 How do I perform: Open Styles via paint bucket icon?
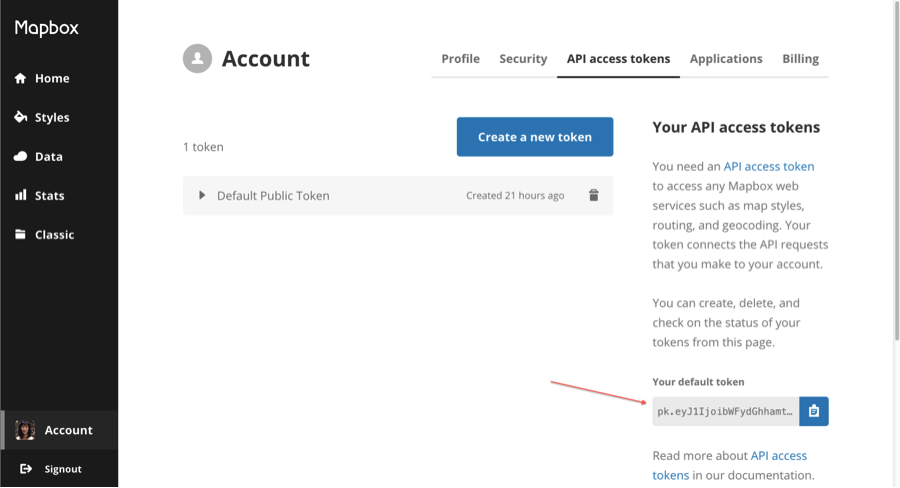(20, 117)
